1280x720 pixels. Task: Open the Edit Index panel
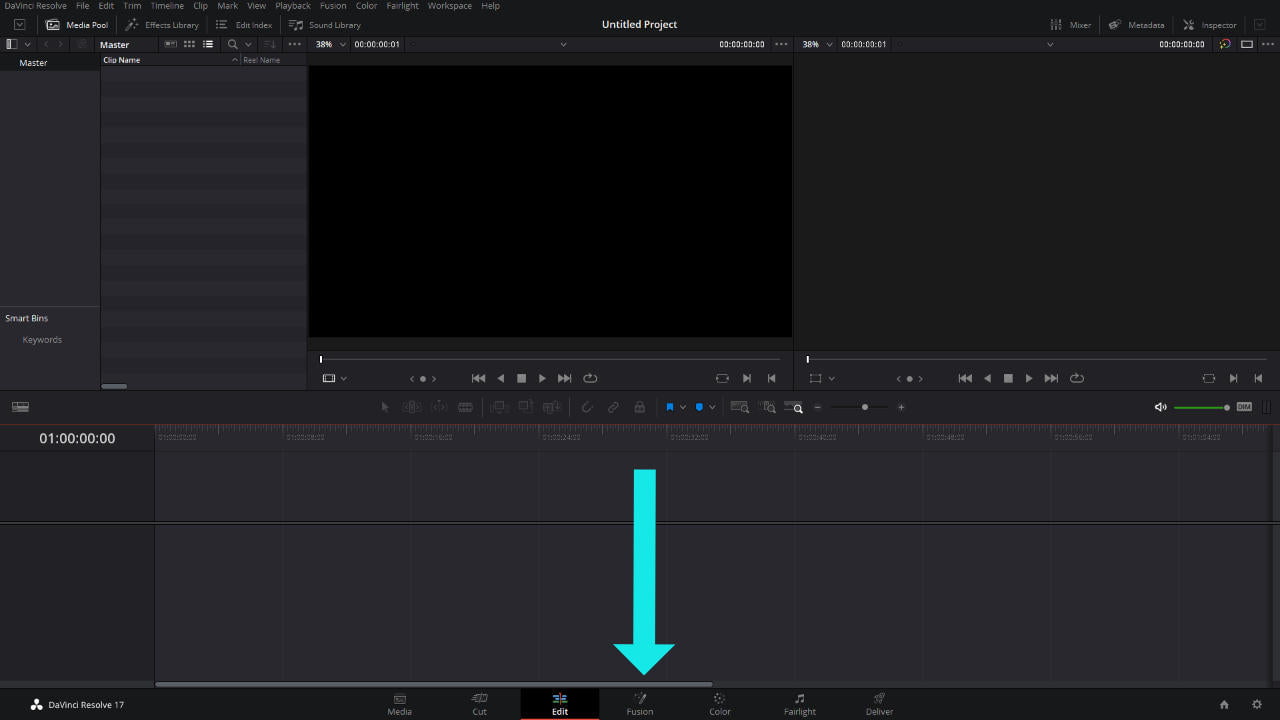pyautogui.click(x=244, y=24)
